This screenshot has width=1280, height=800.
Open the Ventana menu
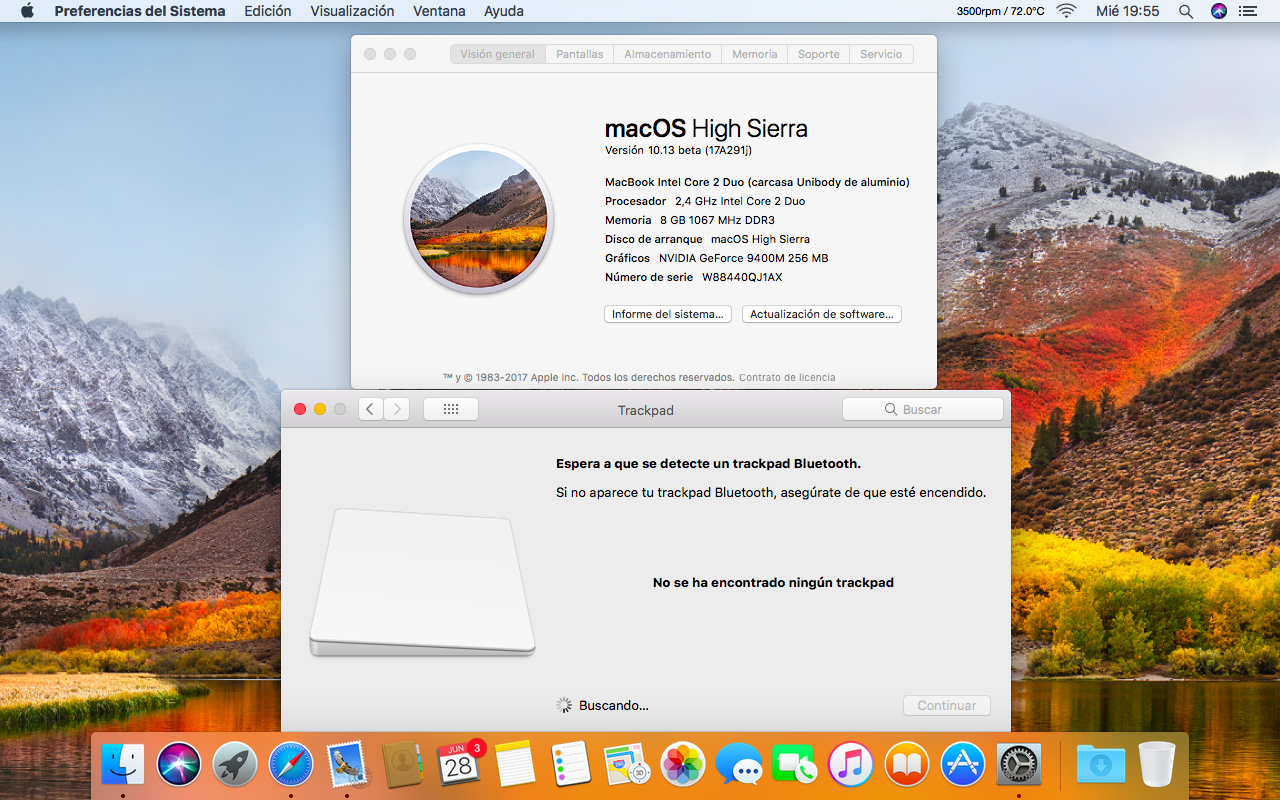click(439, 11)
